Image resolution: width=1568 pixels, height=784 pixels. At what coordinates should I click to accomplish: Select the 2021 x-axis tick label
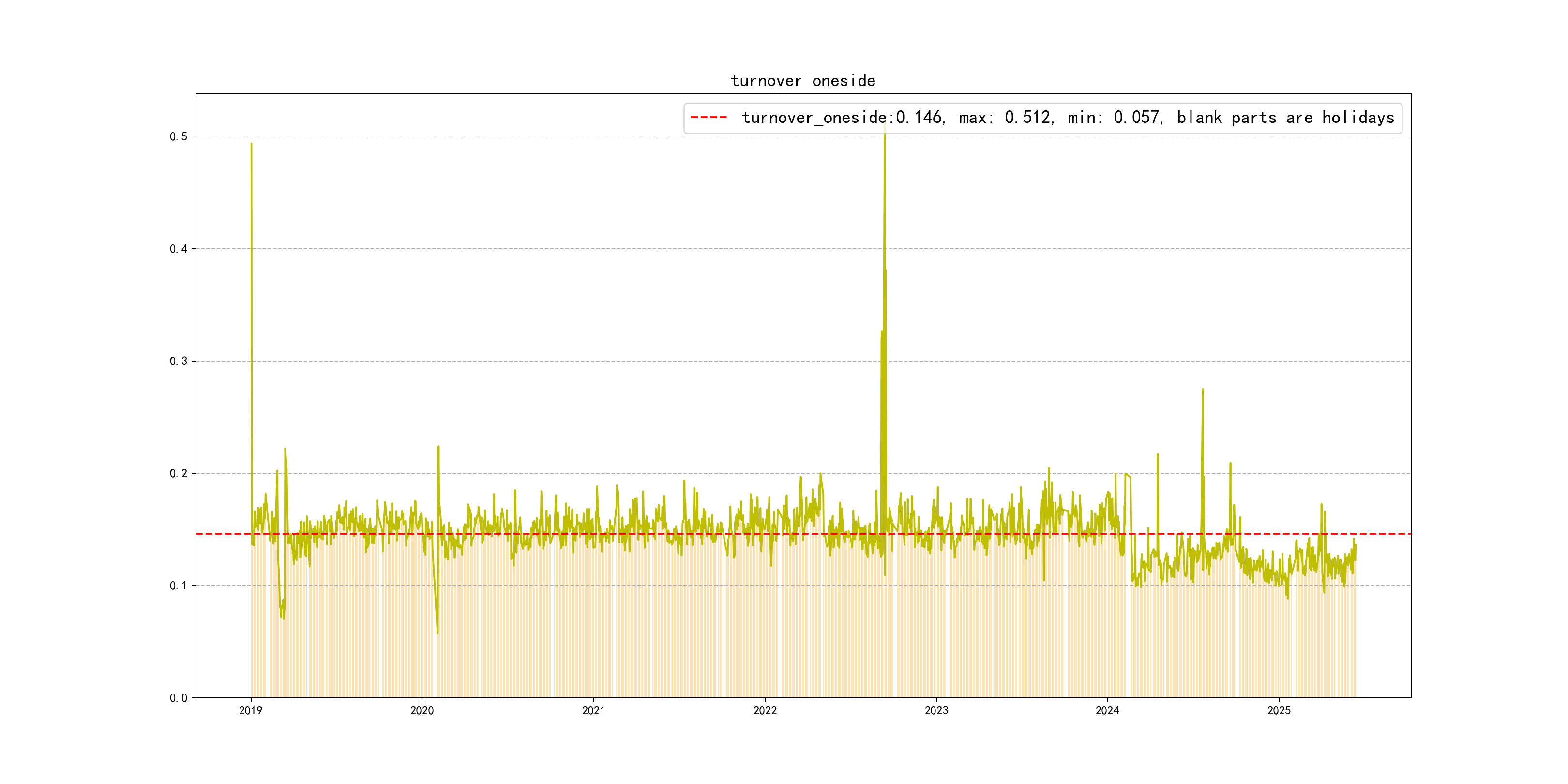pyautogui.click(x=593, y=710)
